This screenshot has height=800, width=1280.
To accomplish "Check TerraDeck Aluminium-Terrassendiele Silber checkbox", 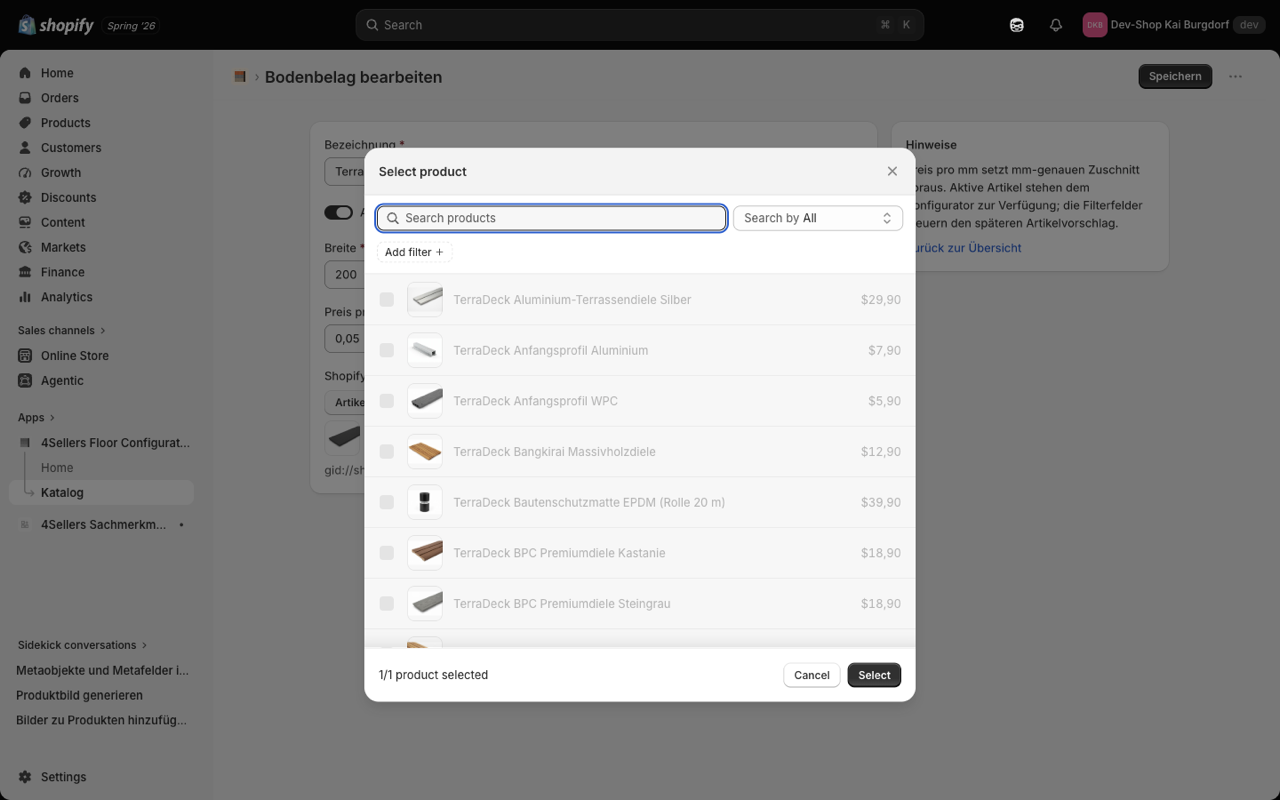I will [387, 300].
